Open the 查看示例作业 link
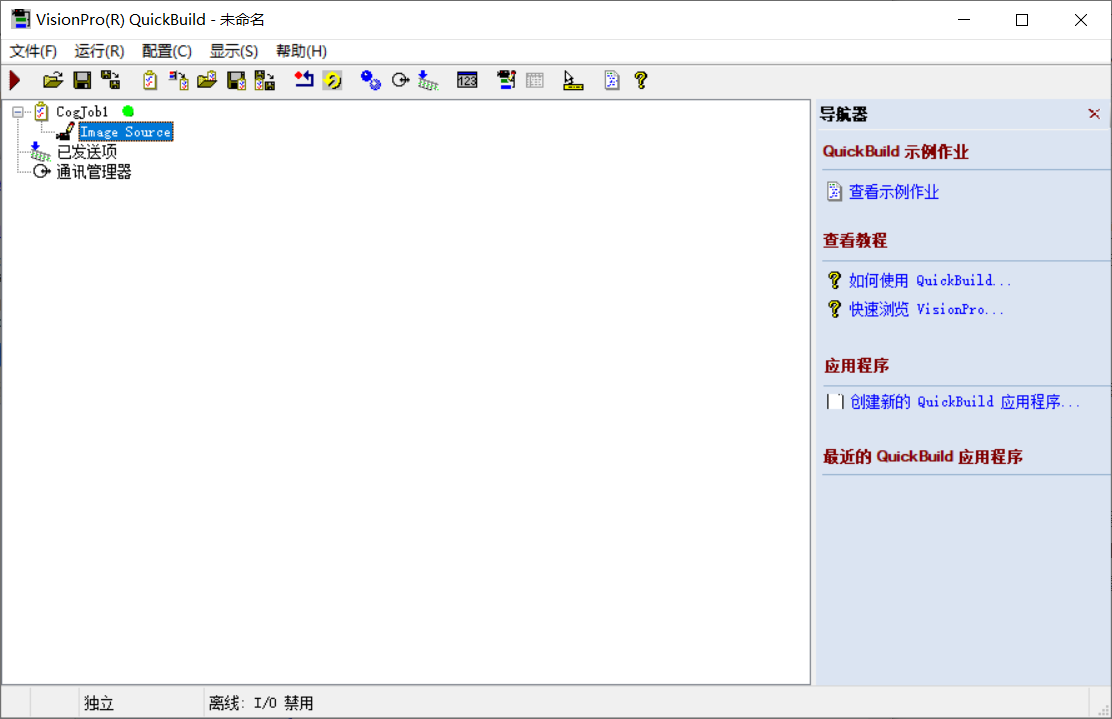Screen dimensions: 1112x719 pos(894,192)
